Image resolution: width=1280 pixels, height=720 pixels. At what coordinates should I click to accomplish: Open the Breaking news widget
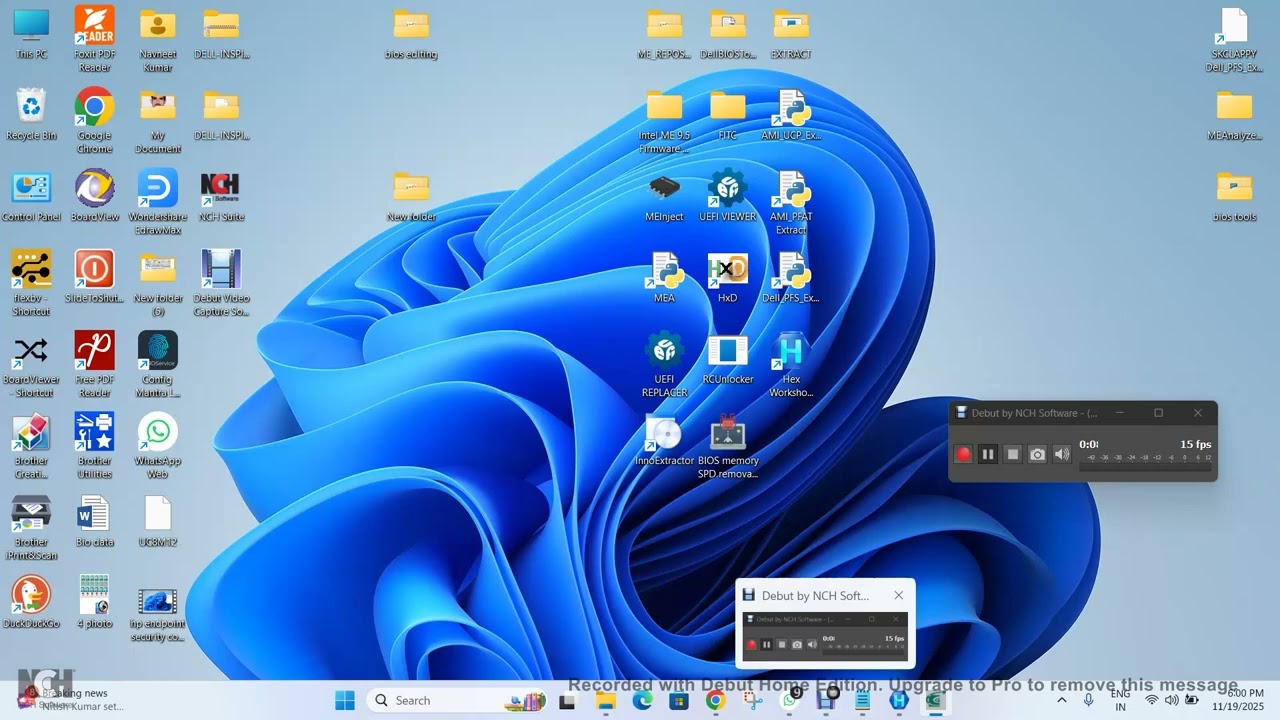(70, 699)
